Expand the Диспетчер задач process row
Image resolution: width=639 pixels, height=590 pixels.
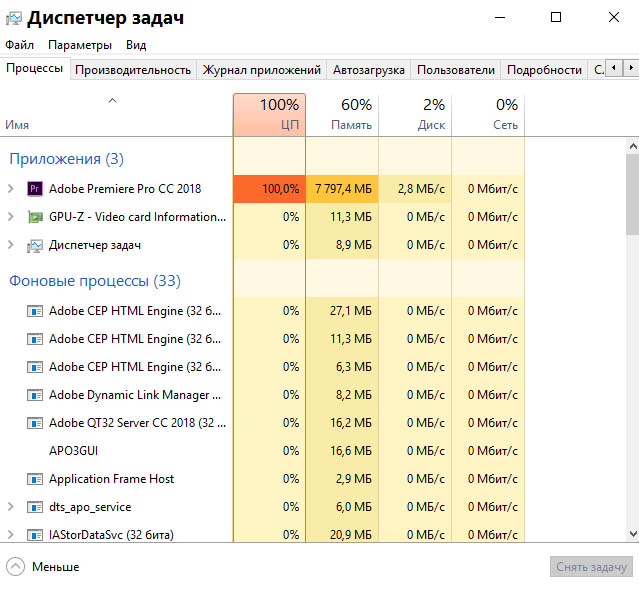[x=11, y=245]
